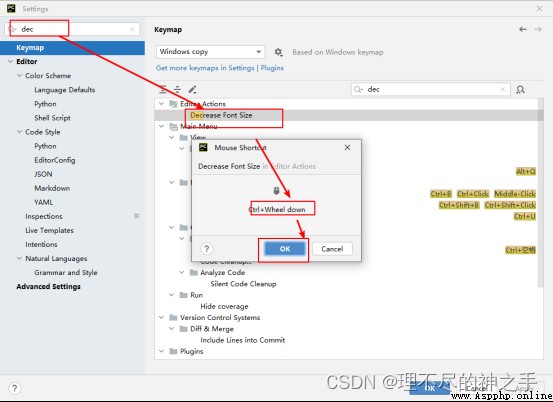Viewport: 553px width, 402px height.
Task: Open EditorConfig code style
Action: pos(55,160)
